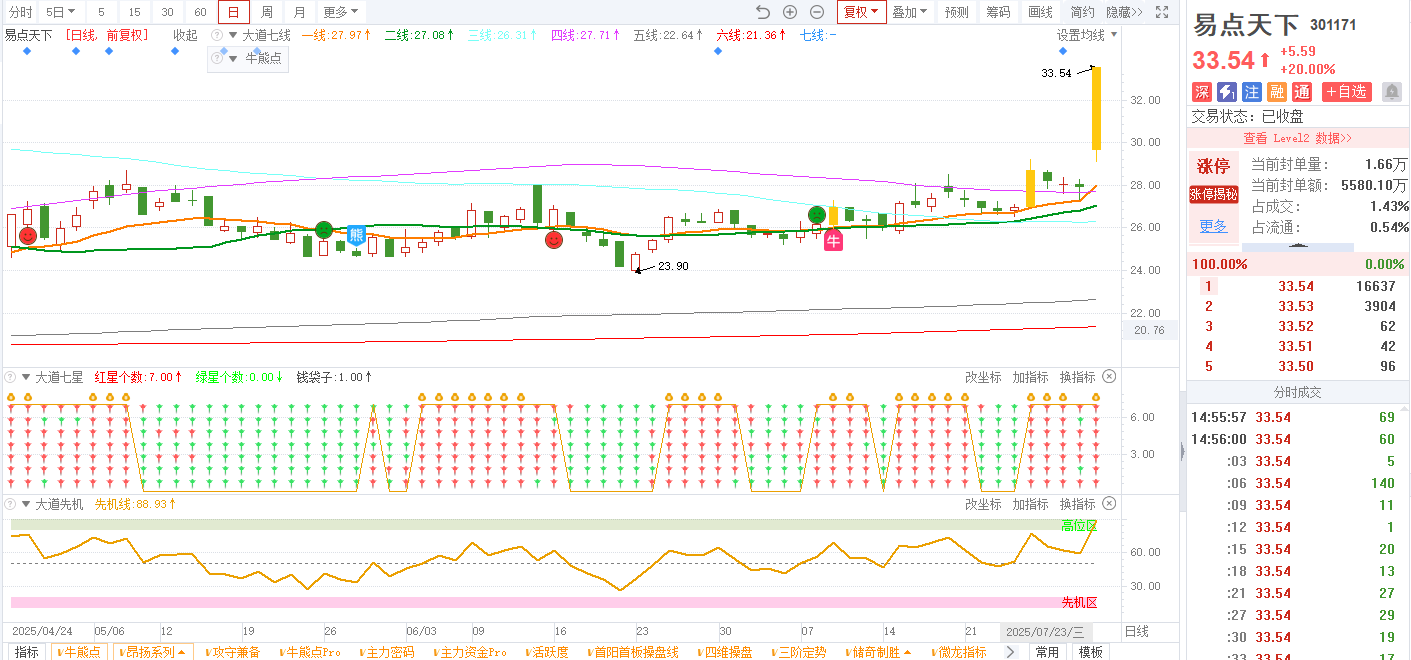Click help icon beside 大道先机
The width and height of the screenshot is (1411, 660).
[10, 504]
